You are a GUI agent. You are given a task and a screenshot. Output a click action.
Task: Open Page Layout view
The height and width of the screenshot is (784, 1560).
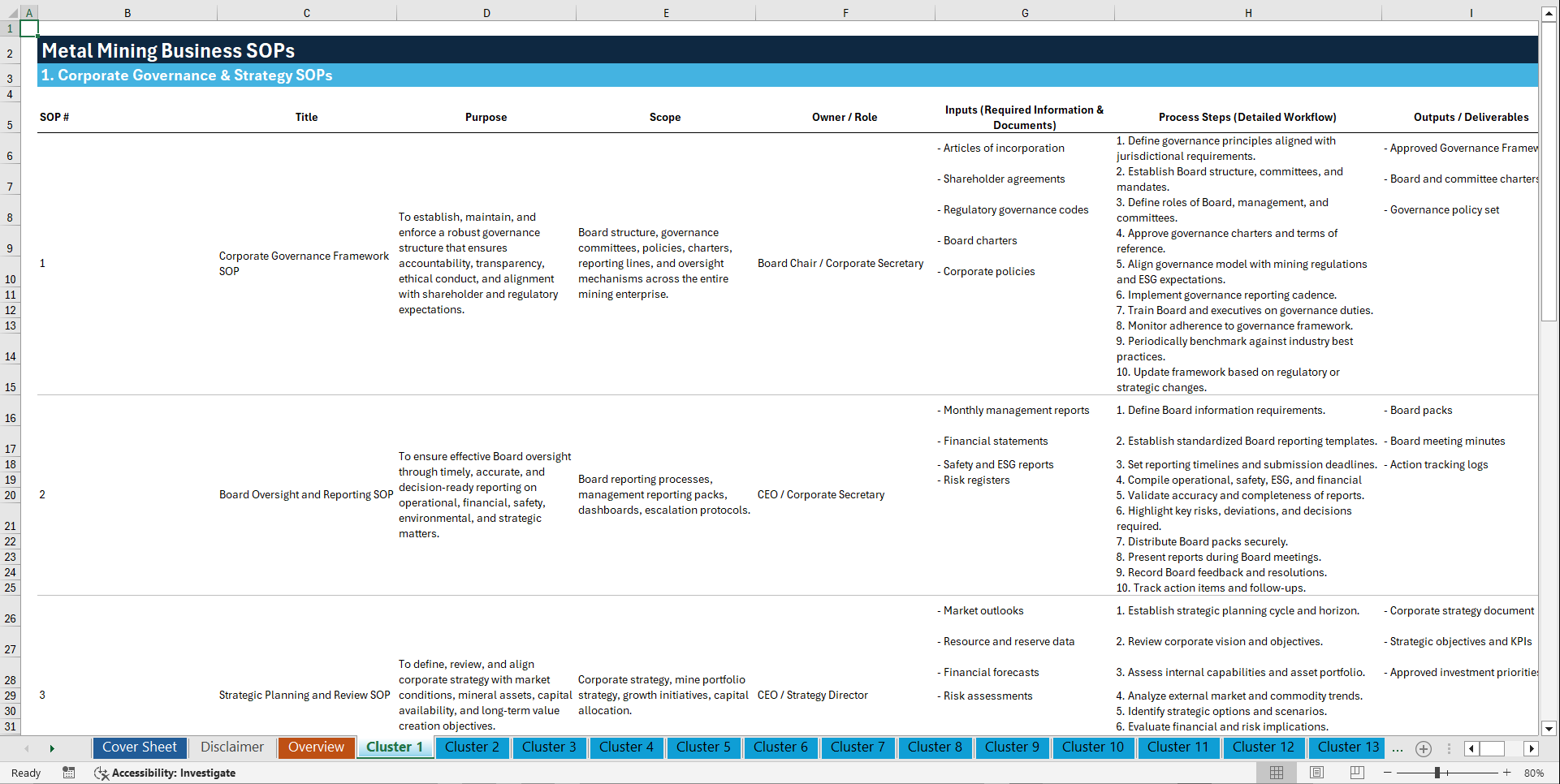1316,773
